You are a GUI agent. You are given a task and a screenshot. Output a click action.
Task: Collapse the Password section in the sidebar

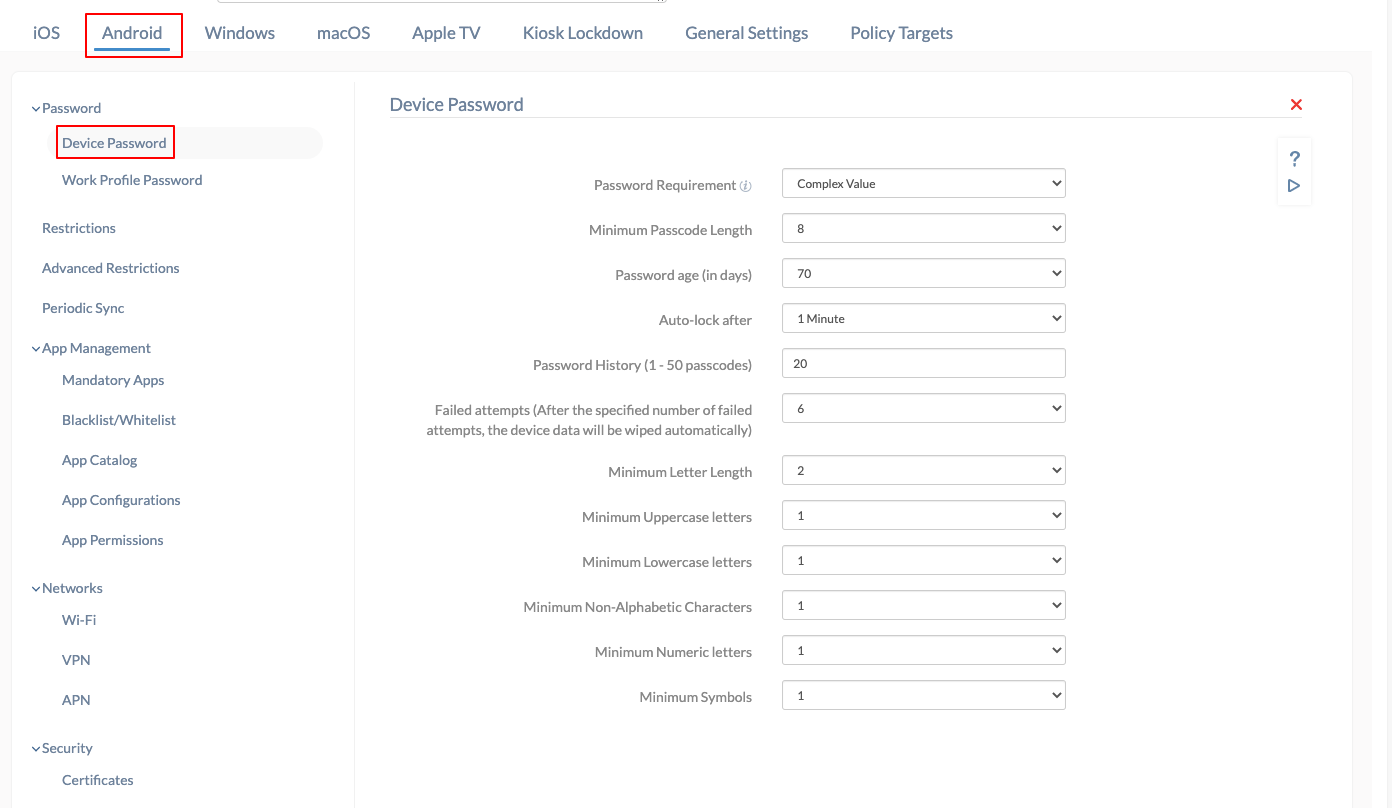tap(35, 107)
